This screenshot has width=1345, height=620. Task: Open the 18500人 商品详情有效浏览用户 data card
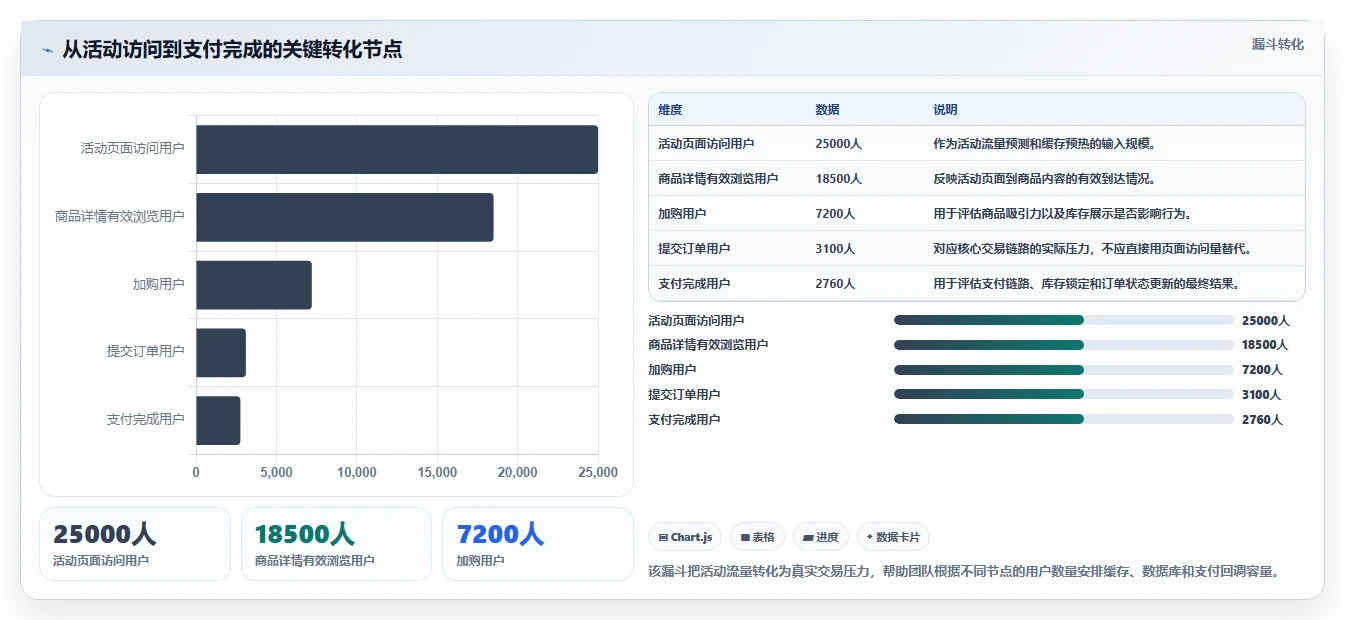[x=336, y=544]
